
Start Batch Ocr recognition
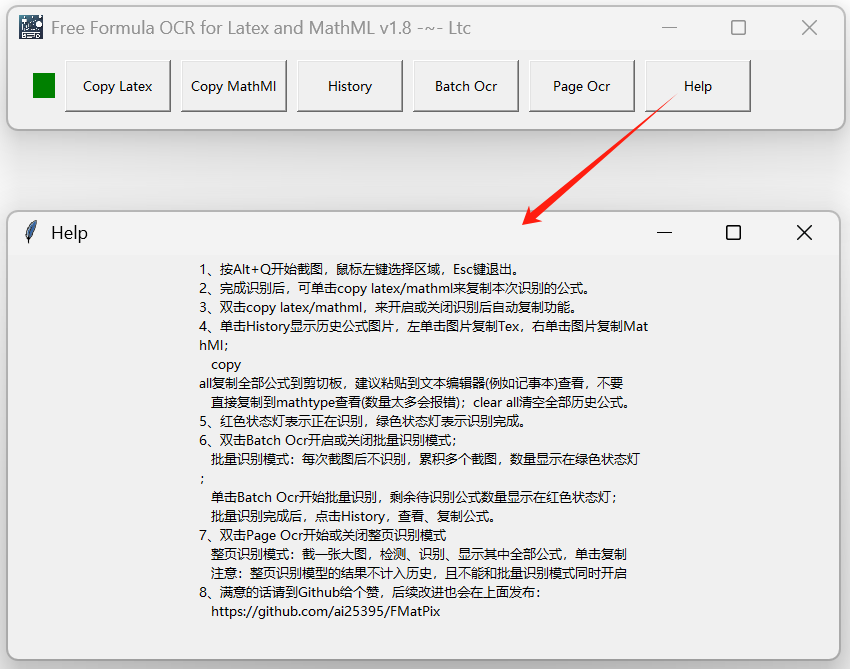tap(466, 86)
